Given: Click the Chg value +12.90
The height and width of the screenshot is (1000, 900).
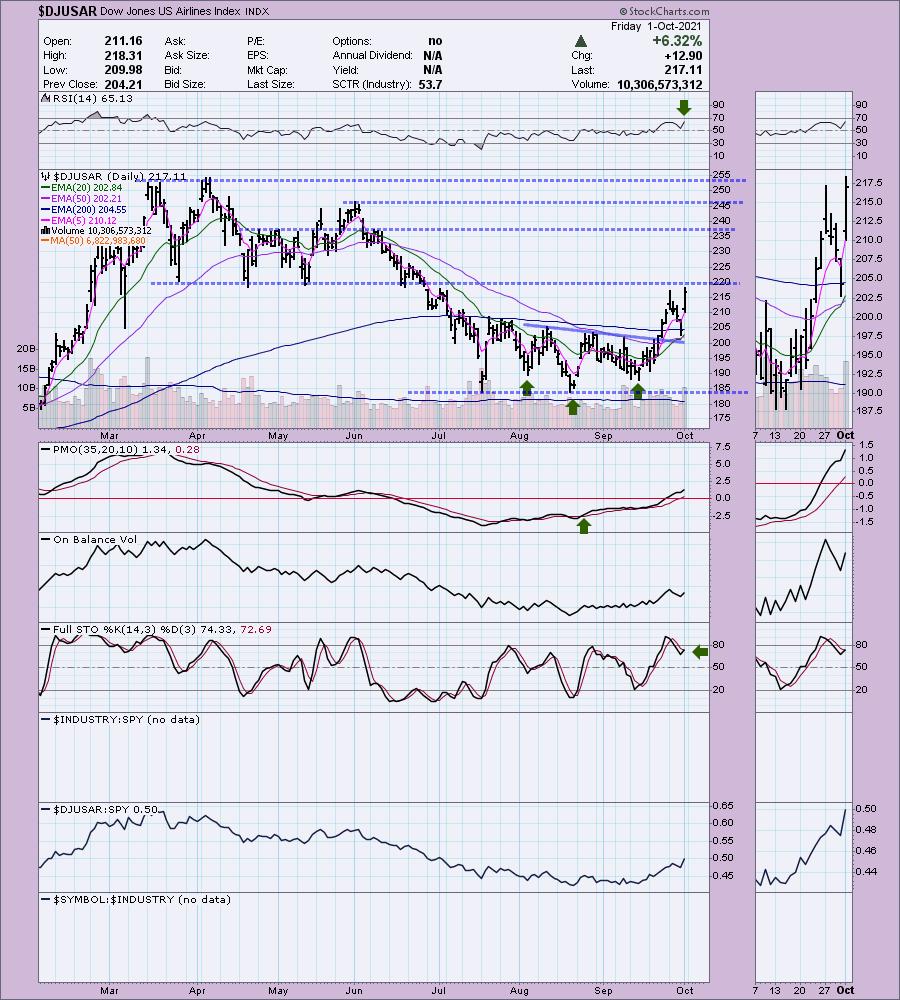Looking at the screenshot, I should [683, 55].
